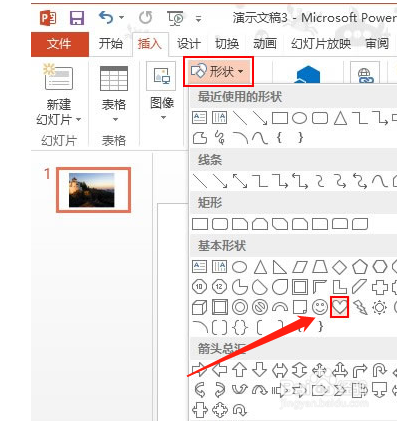Select Decagon shape labeled 10

point(200,287)
